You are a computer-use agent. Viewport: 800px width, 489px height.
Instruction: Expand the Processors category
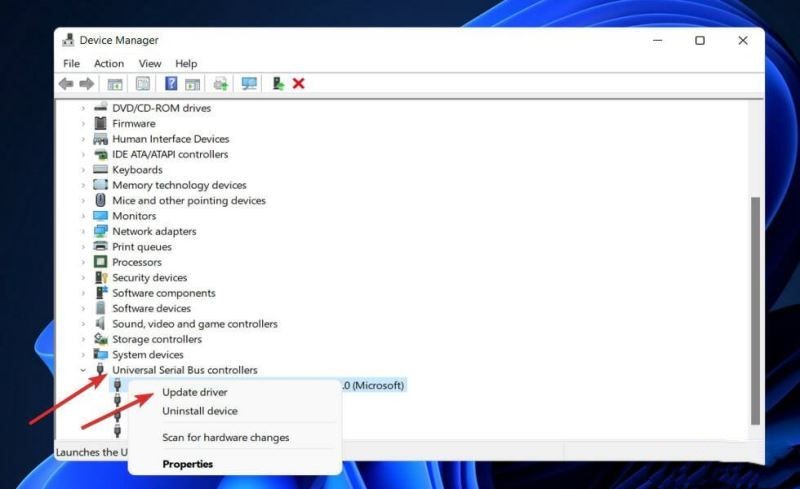(x=83, y=263)
